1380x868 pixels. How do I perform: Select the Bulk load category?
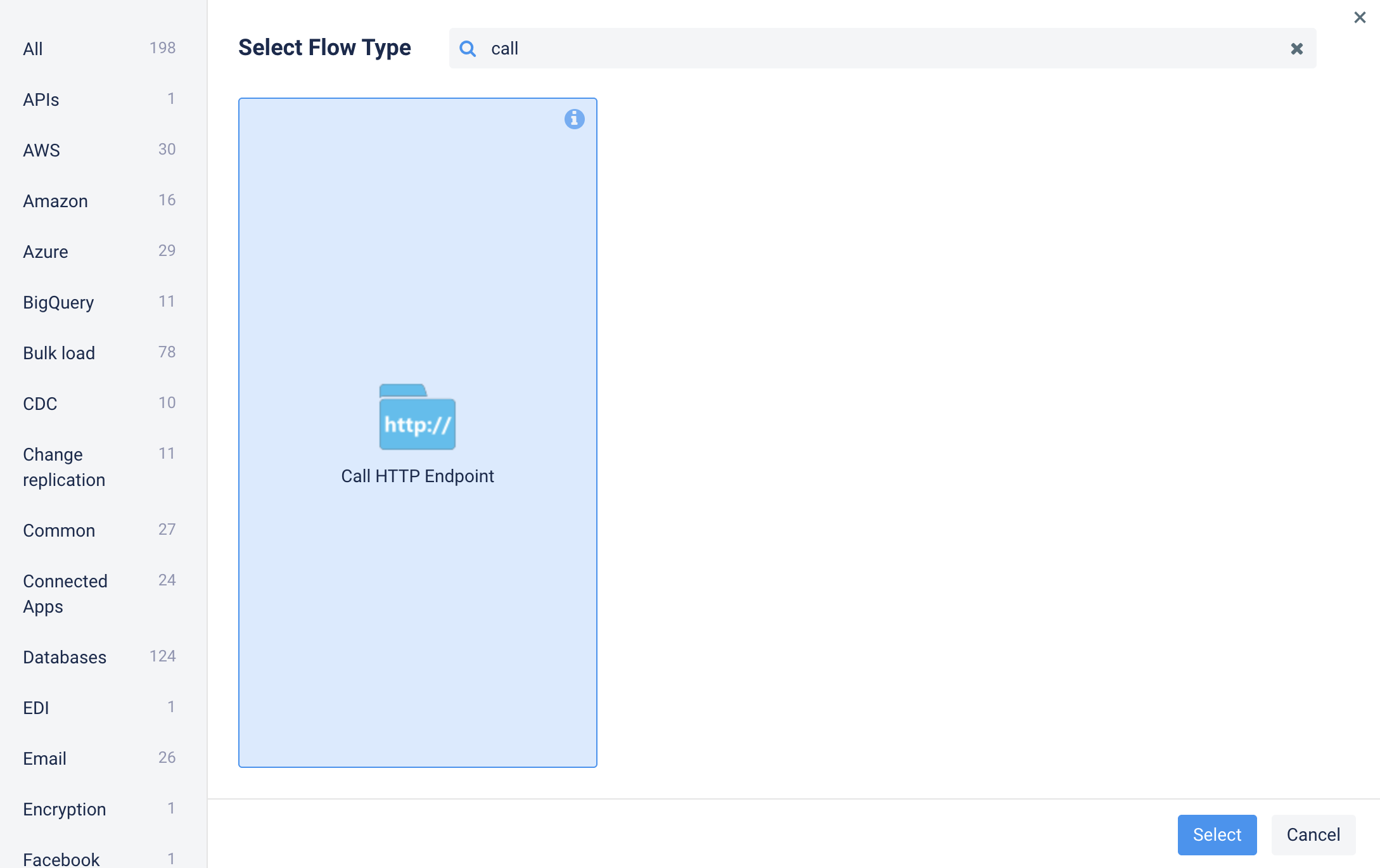point(59,353)
